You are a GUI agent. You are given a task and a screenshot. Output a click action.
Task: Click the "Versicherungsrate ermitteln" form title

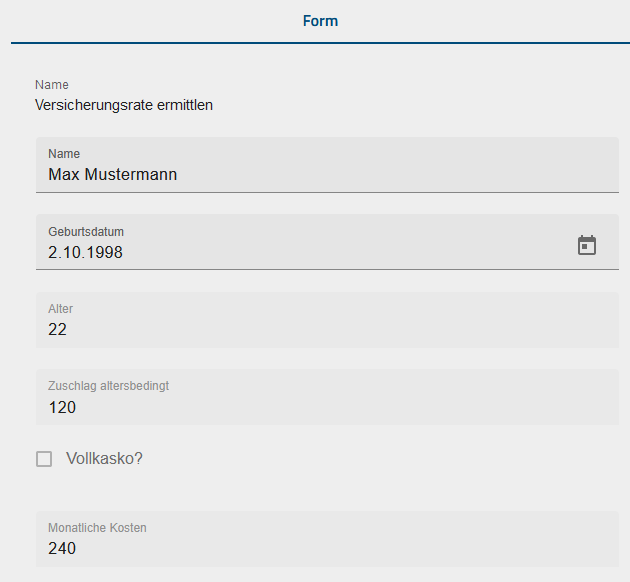click(124, 104)
